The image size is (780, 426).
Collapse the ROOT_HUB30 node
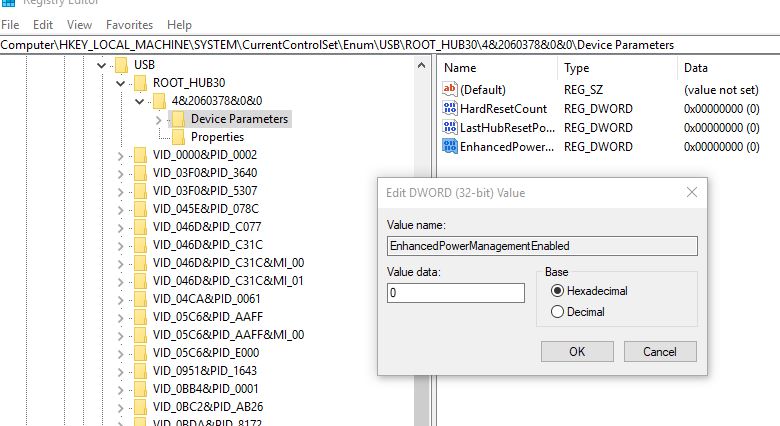point(120,83)
